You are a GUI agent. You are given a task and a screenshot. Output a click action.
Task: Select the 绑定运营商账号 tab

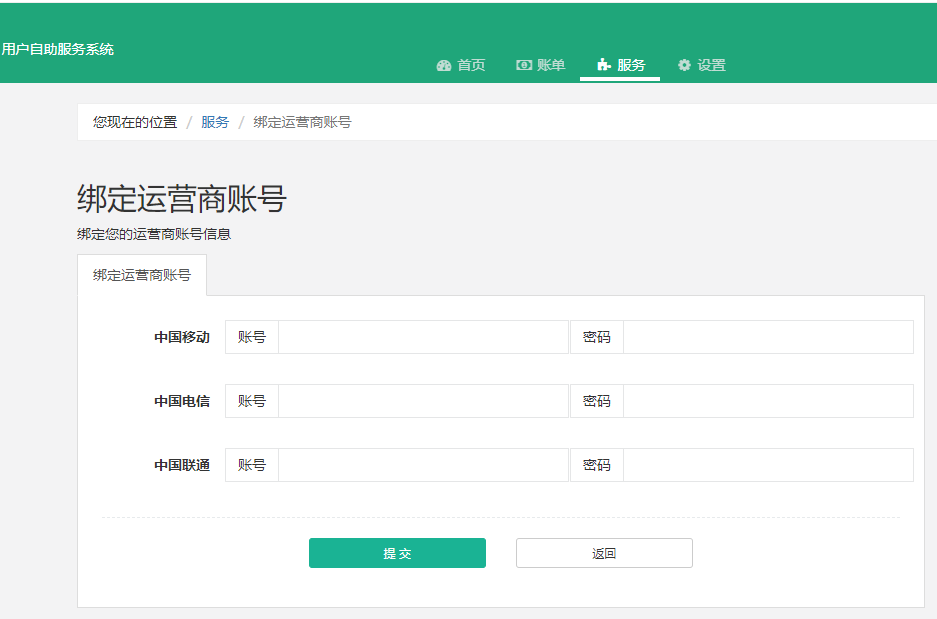point(142,275)
